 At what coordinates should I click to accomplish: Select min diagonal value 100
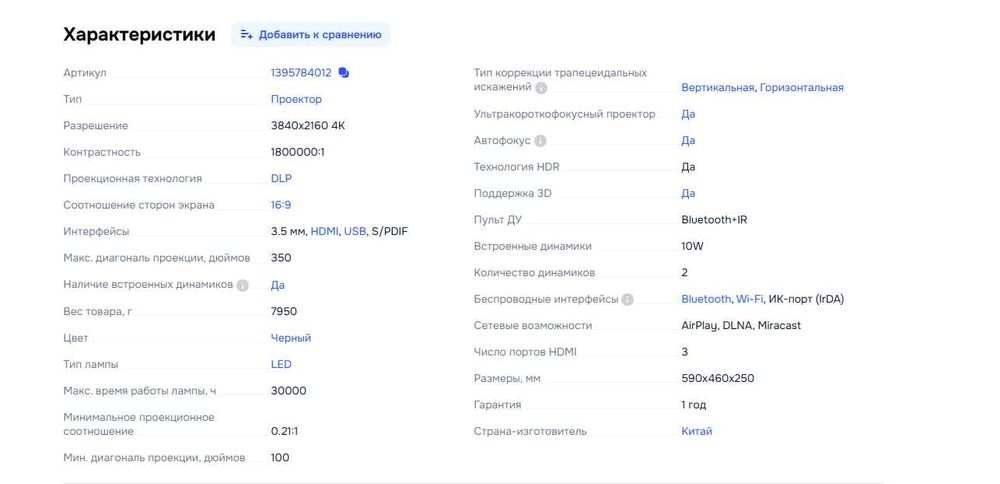(280, 458)
